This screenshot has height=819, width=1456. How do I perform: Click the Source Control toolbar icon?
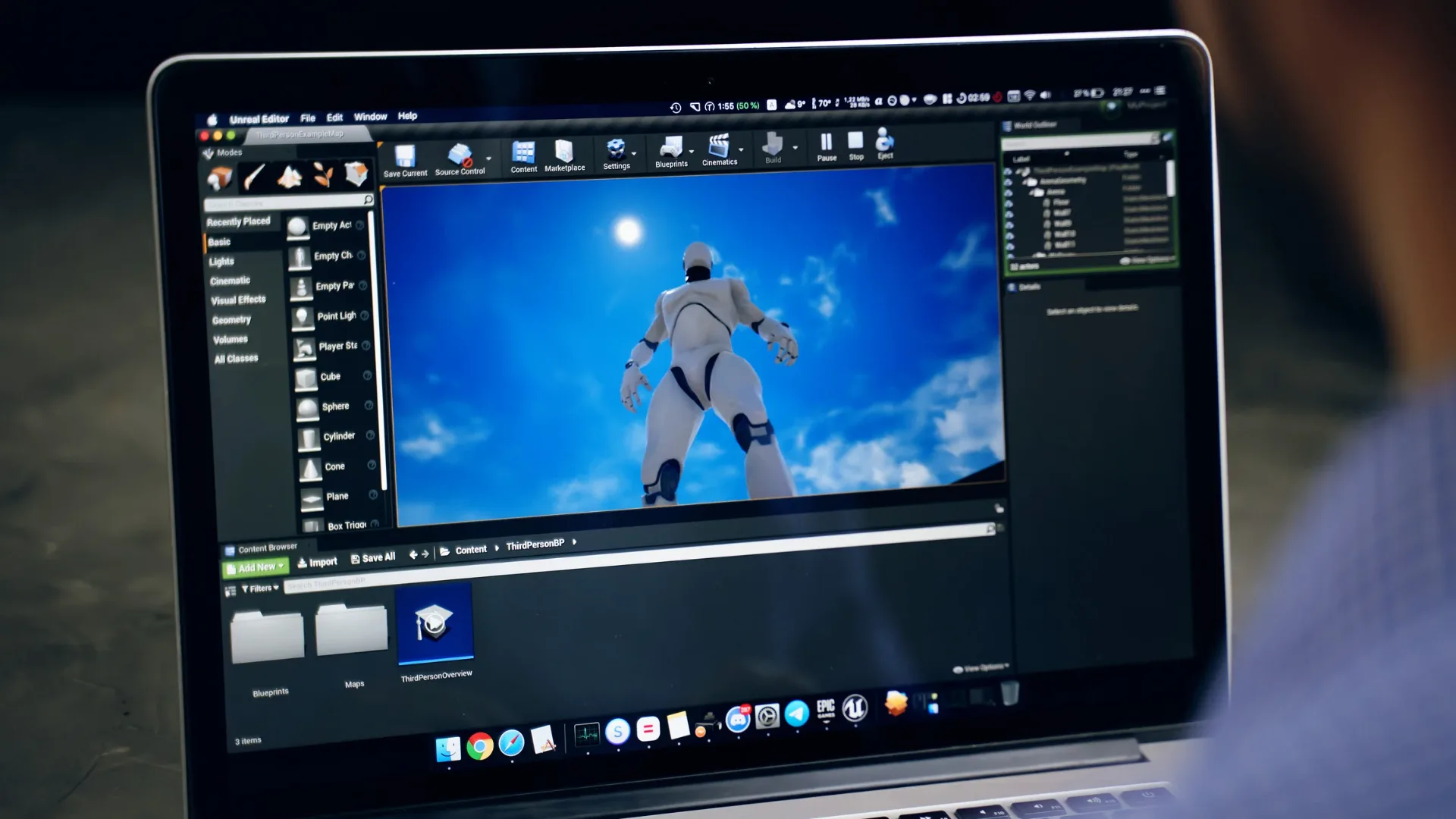[x=460, y=155]
